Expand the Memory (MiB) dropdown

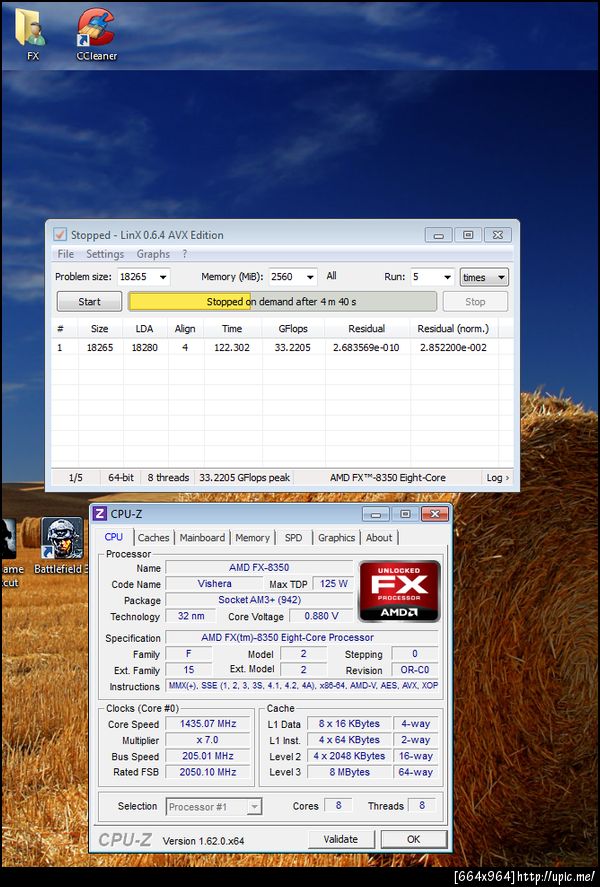pyautogui.click(x=310, y=277)
